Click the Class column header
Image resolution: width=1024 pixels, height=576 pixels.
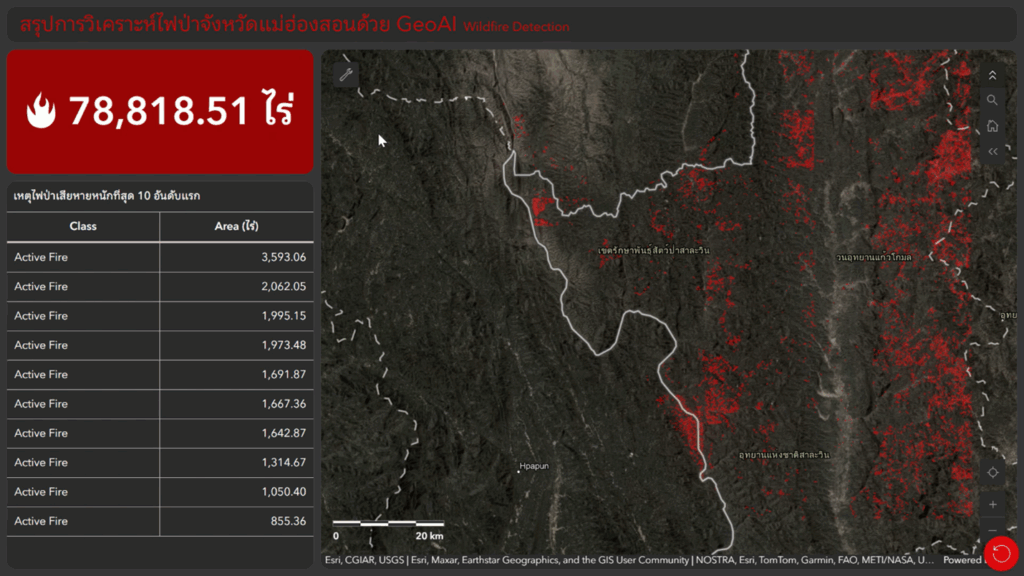[83, 226]
